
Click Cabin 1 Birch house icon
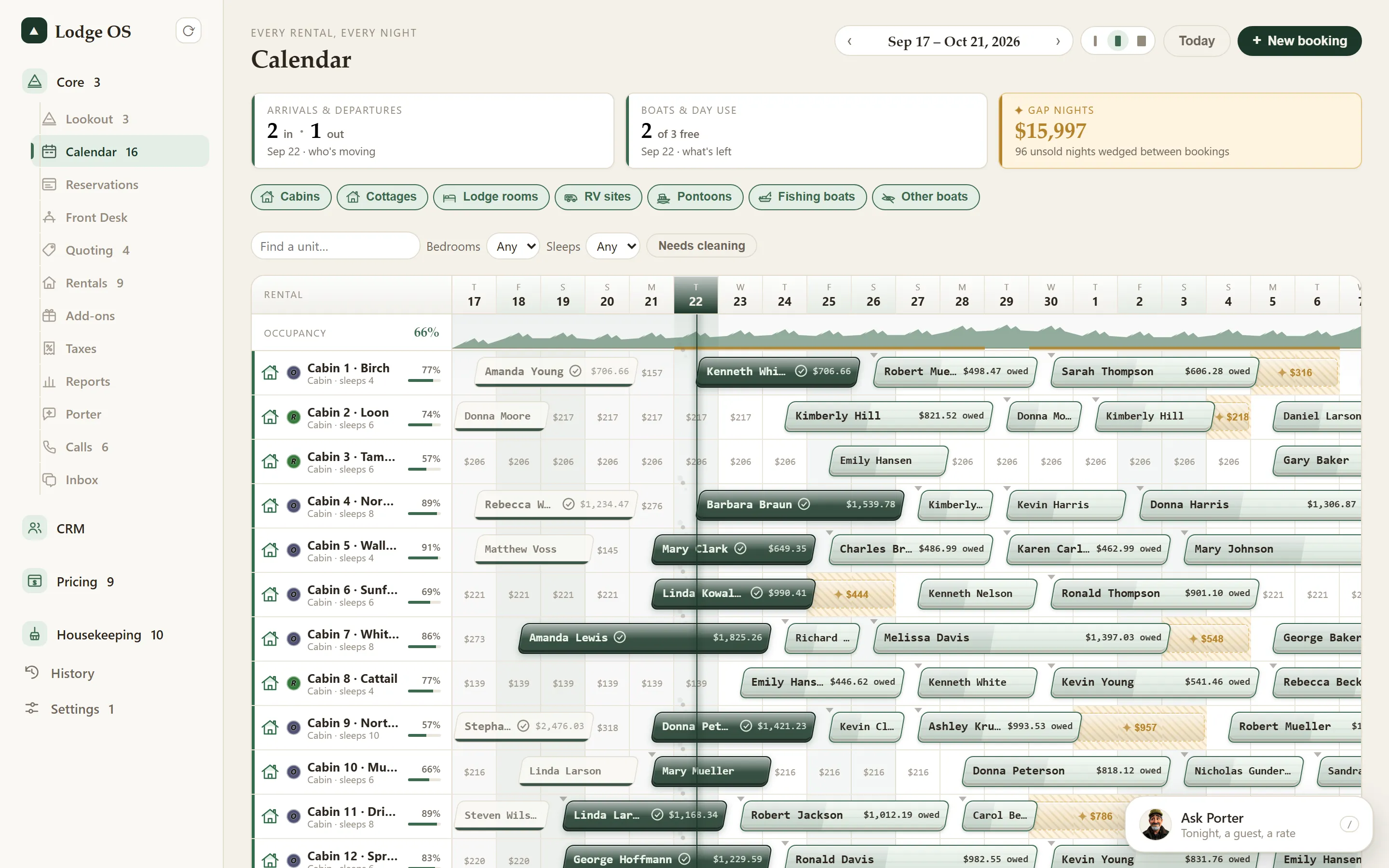270,373
